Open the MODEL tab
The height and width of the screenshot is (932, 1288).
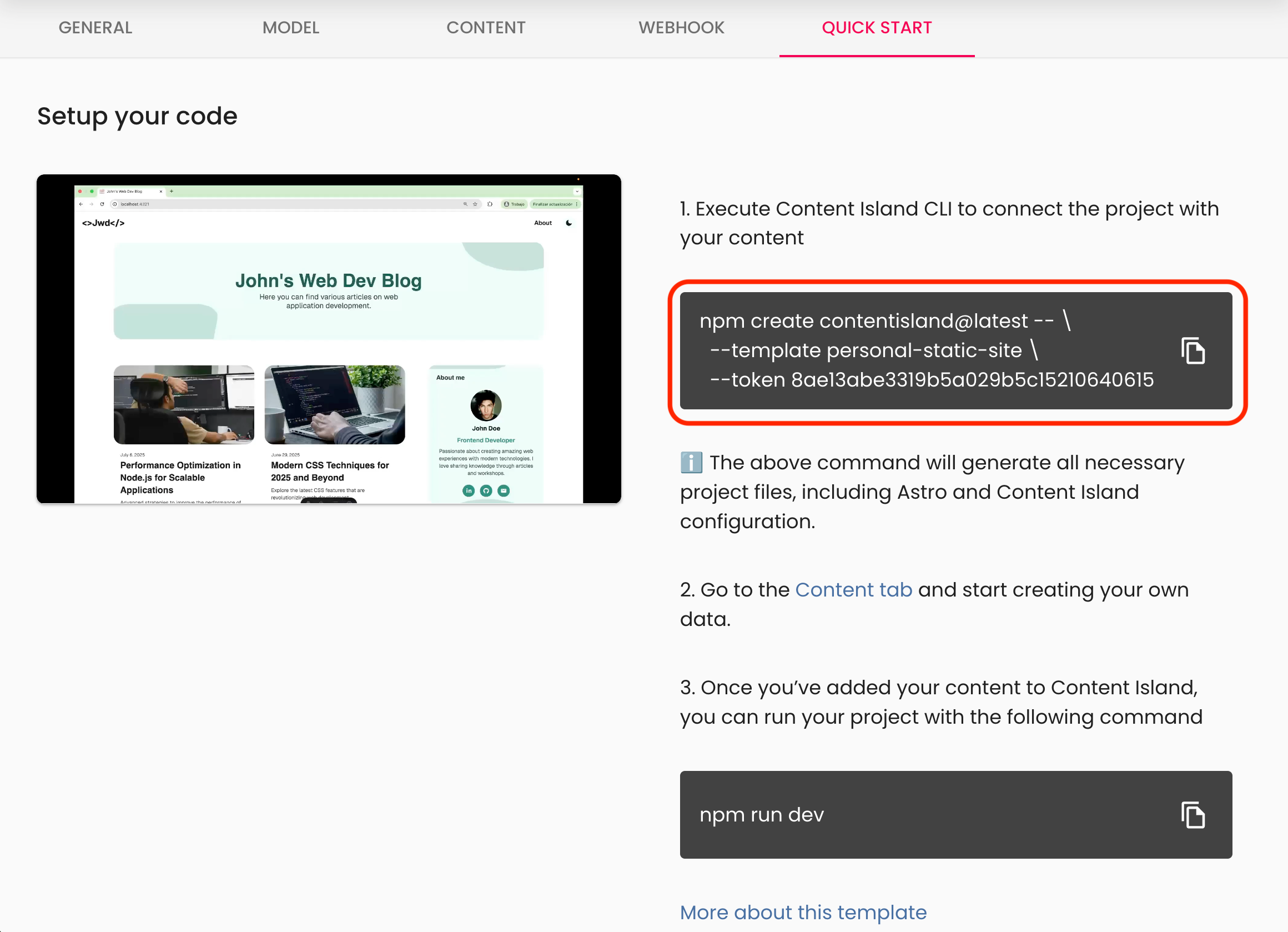[291, 27]
